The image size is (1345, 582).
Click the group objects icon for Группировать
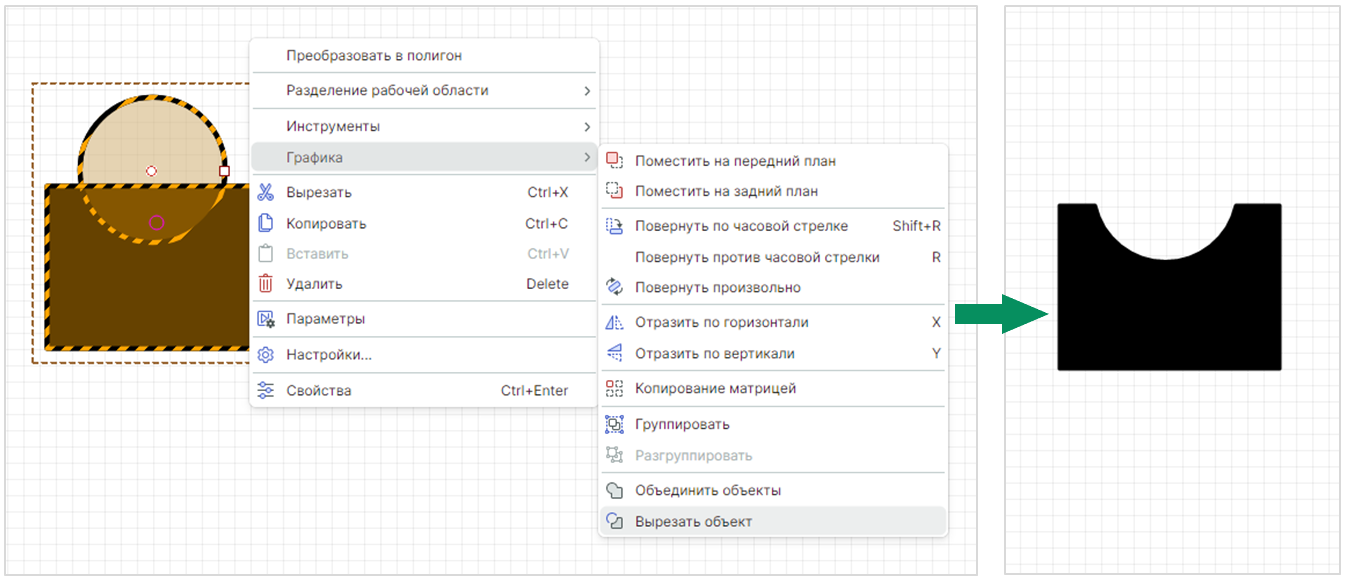pyautogui.click(x=615, y=424)
